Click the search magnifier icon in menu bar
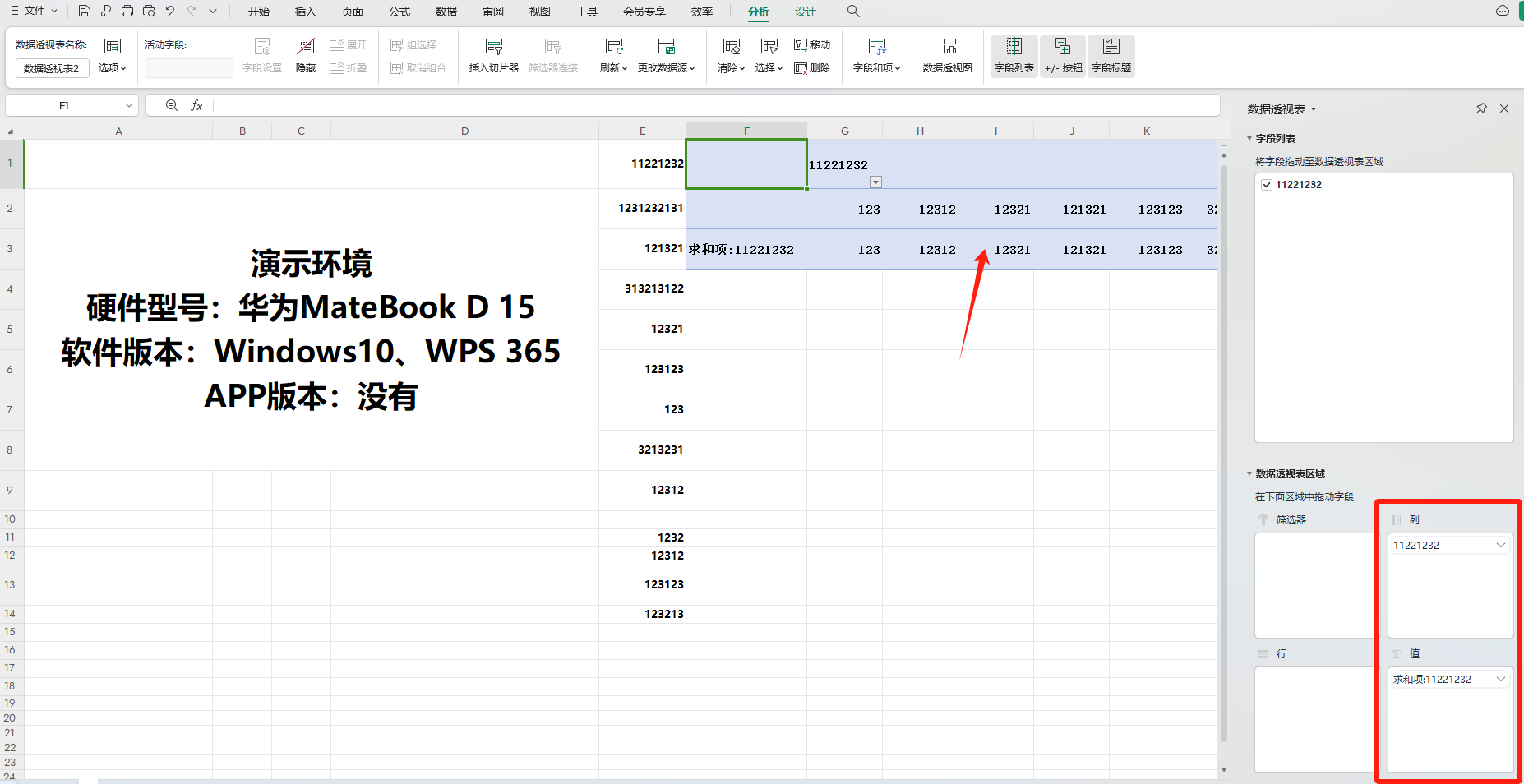The image size is (1524, 784). tap(853, 11)
